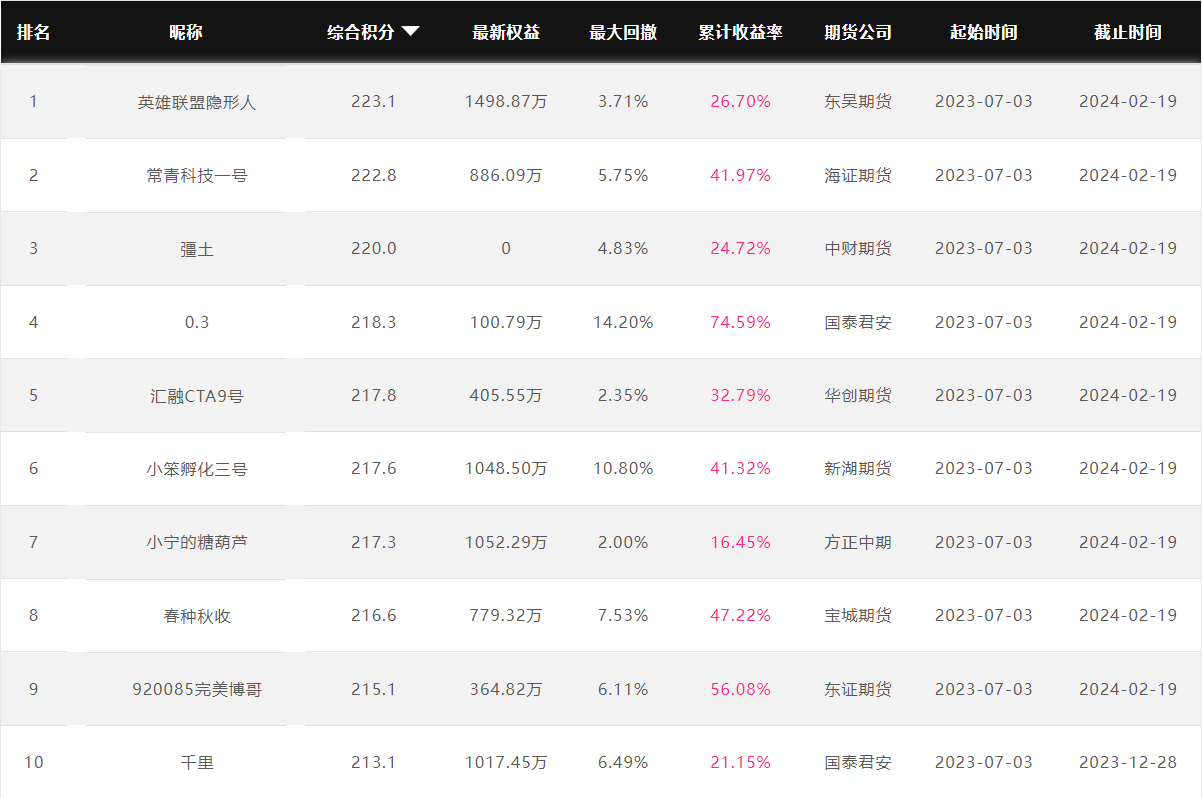Image resolution: width=1202 pixels, height=798 pixels.
Task: Click futures company 中财期货
Action: click(858, 248)
